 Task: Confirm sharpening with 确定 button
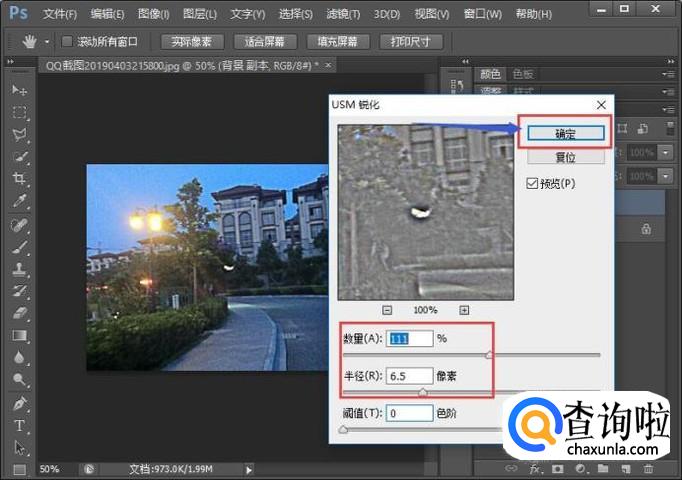pyautogui.click(x=565, y=133)
